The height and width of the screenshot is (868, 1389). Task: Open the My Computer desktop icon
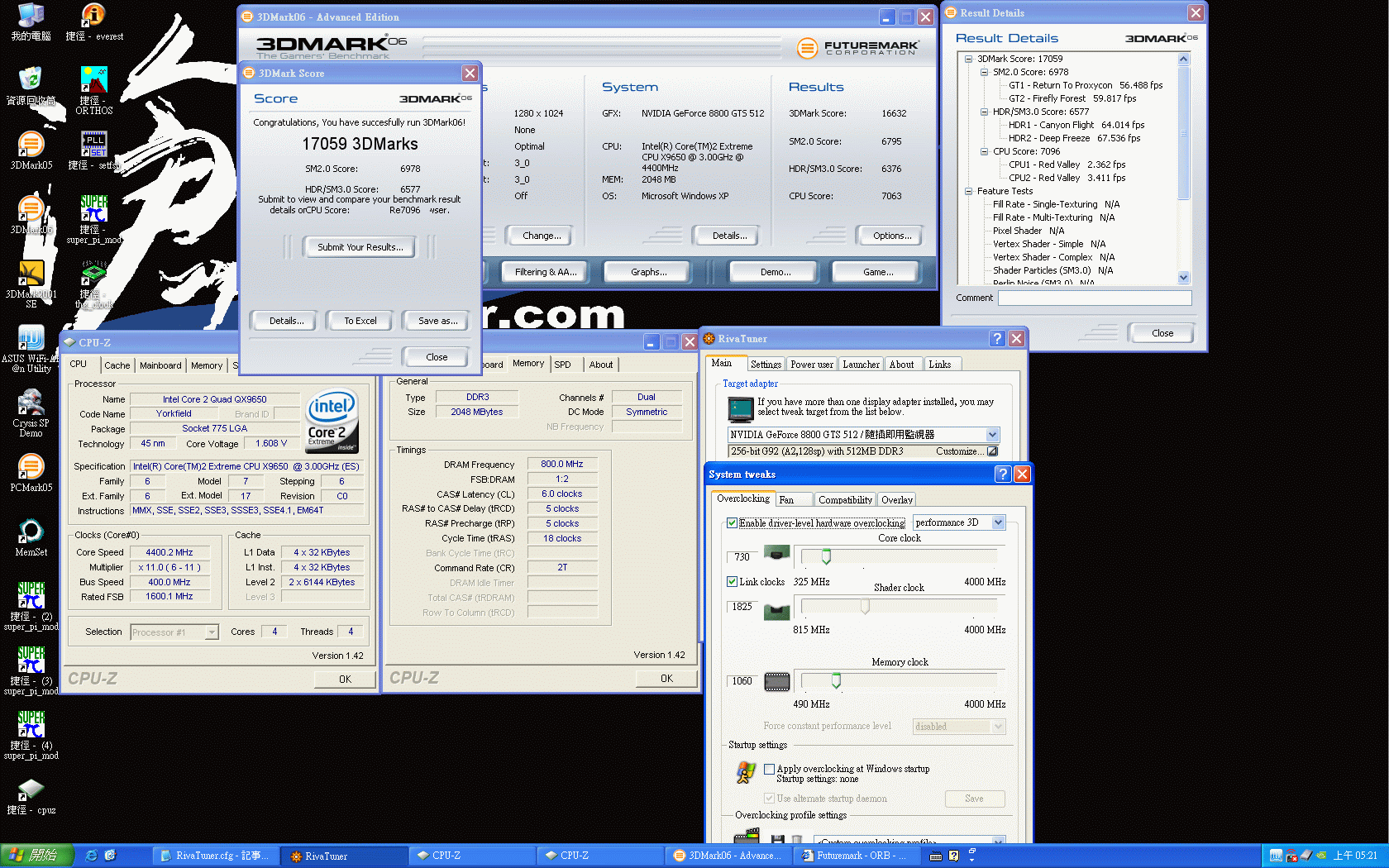[x=31, y=21]
